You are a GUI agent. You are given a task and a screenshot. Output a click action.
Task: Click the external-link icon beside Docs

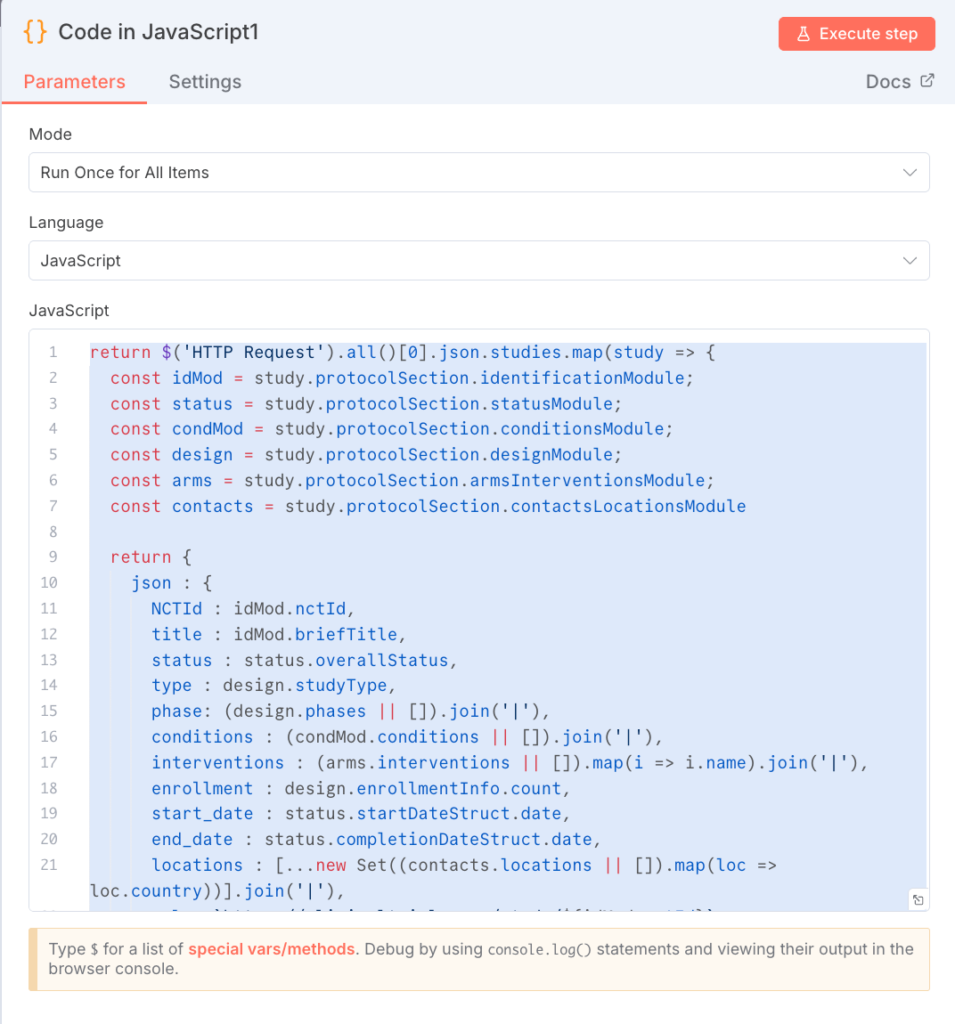point(926,81)
